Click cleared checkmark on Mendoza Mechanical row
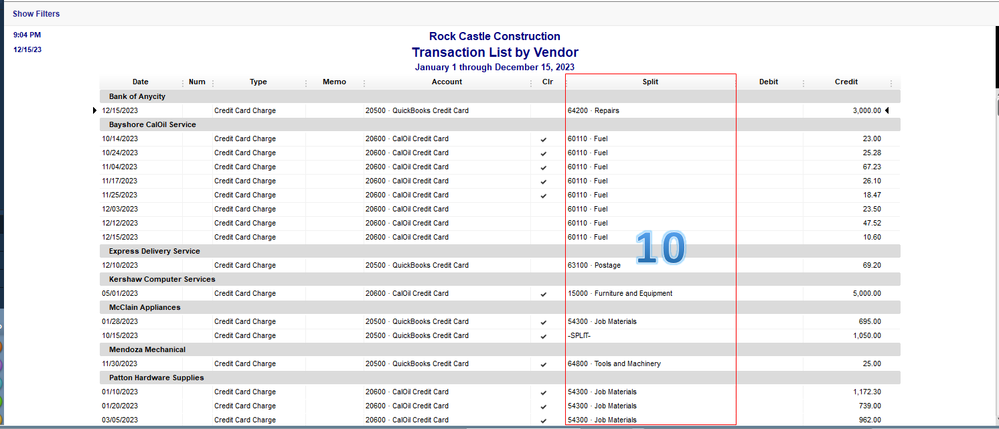 coord(544,364)
